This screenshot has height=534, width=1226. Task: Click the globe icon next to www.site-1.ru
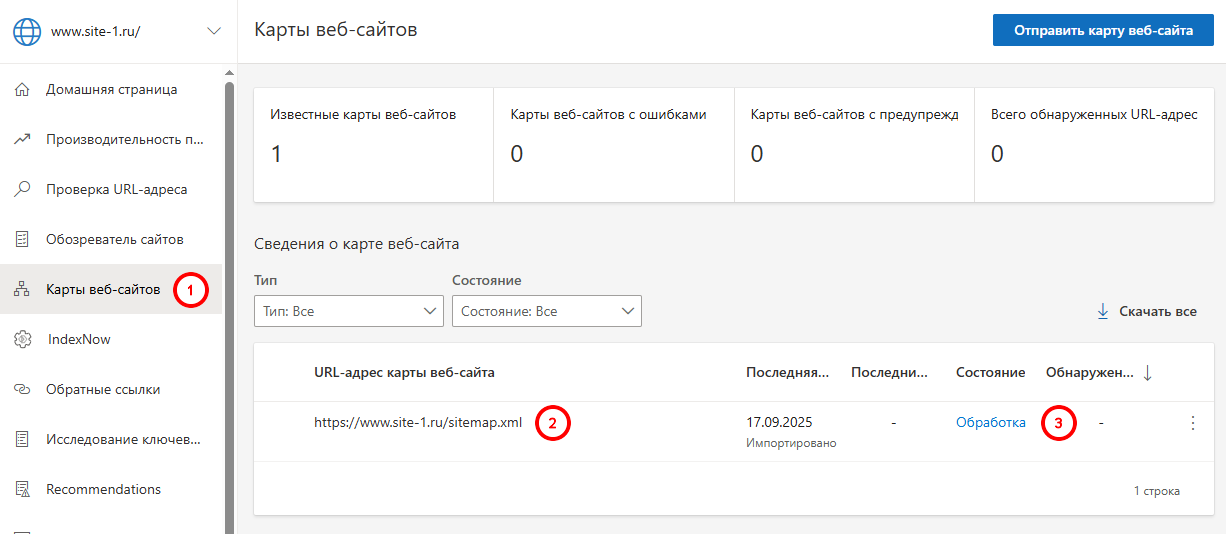pos(27,31)
